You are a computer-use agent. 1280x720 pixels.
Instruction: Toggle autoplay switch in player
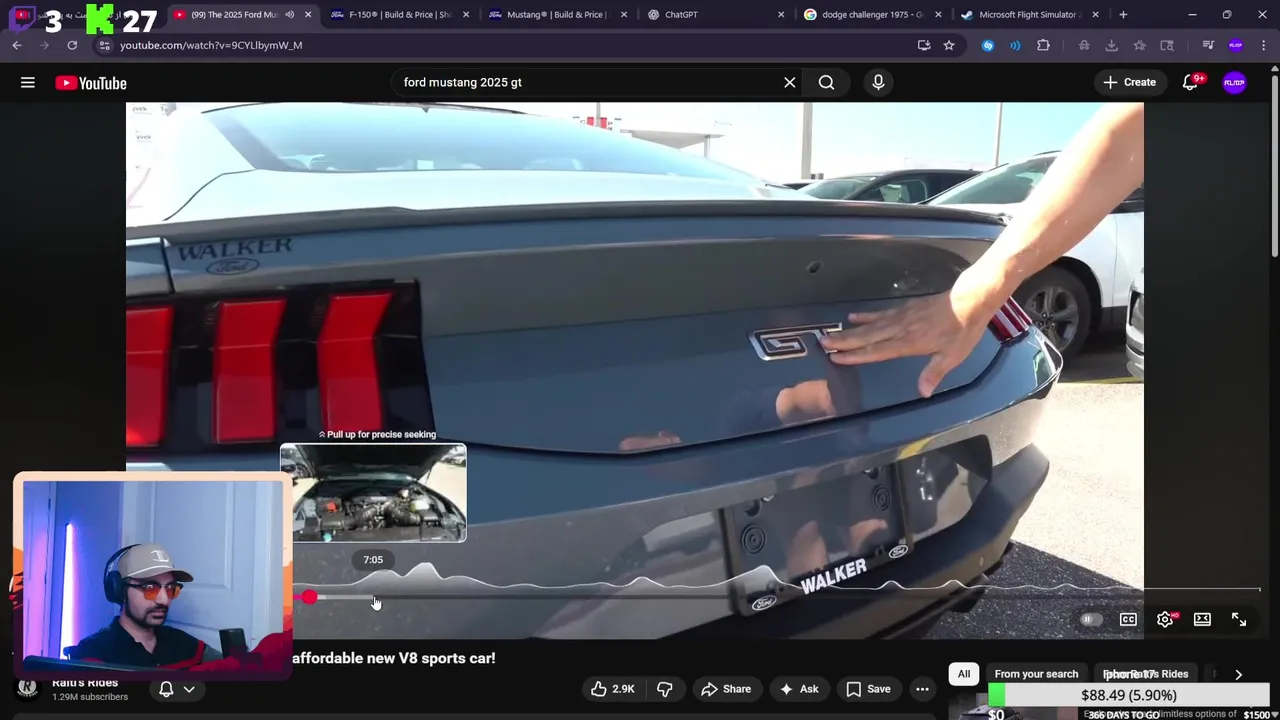point(1091,620)
